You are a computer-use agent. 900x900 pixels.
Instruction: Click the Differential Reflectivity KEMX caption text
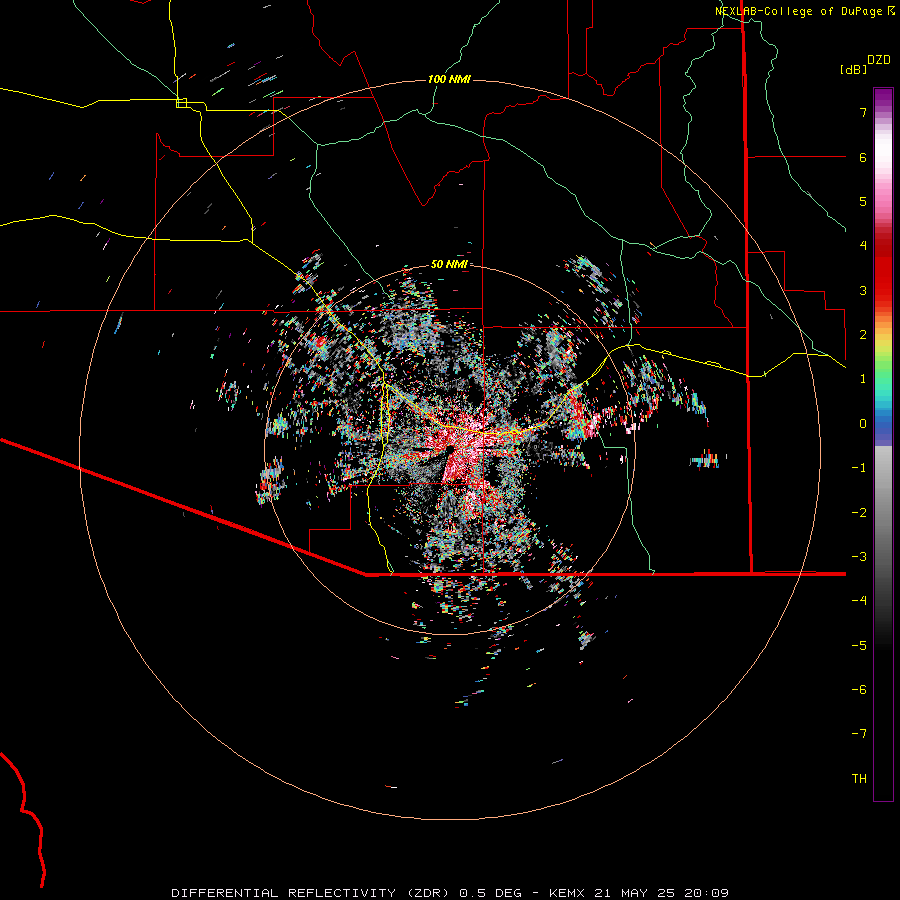(x=450, y=893)
